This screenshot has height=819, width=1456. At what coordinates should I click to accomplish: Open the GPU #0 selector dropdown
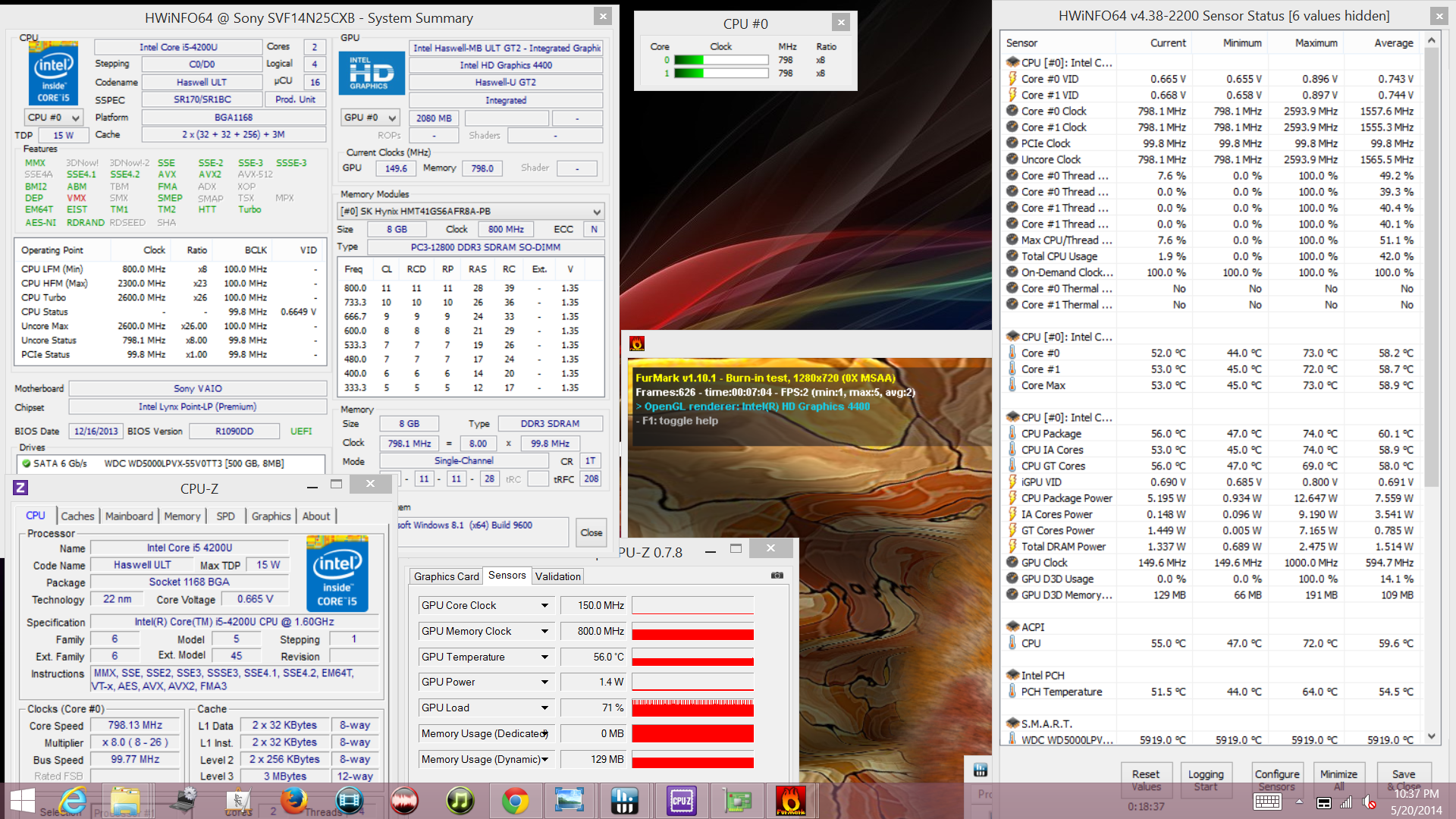(370, 118)
